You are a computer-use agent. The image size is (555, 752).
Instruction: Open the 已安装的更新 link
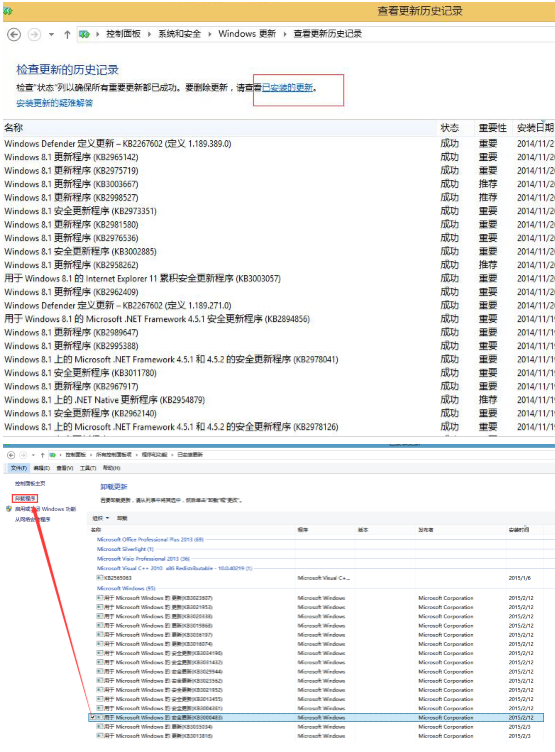tap(287, 87)
